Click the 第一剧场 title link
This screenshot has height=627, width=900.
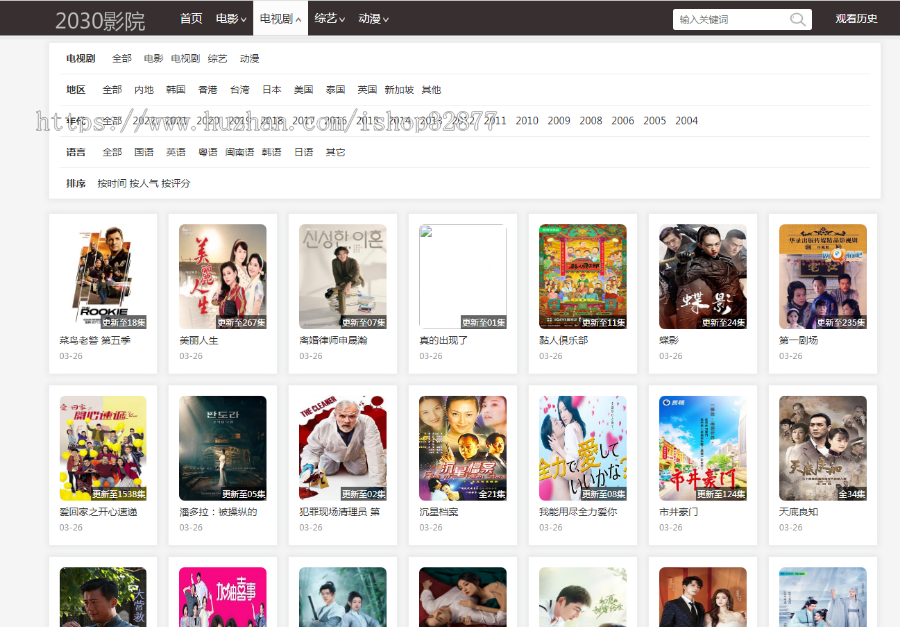pyautogui.click(x=798, y=340)
